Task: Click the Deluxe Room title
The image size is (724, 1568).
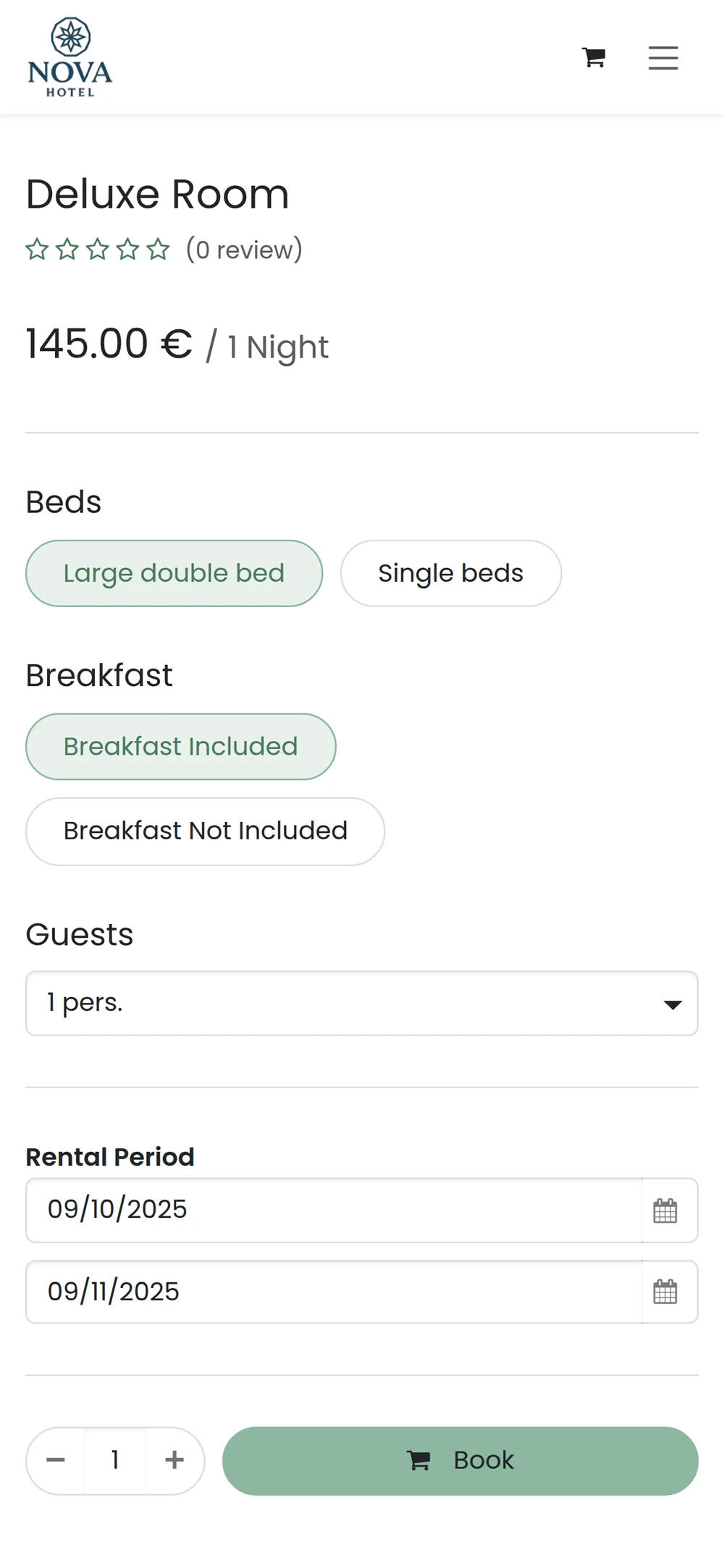Action: click(x=157, y=193)
